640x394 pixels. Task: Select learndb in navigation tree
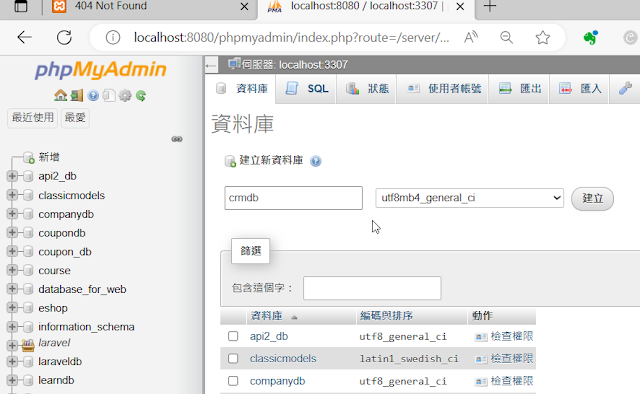56,380
